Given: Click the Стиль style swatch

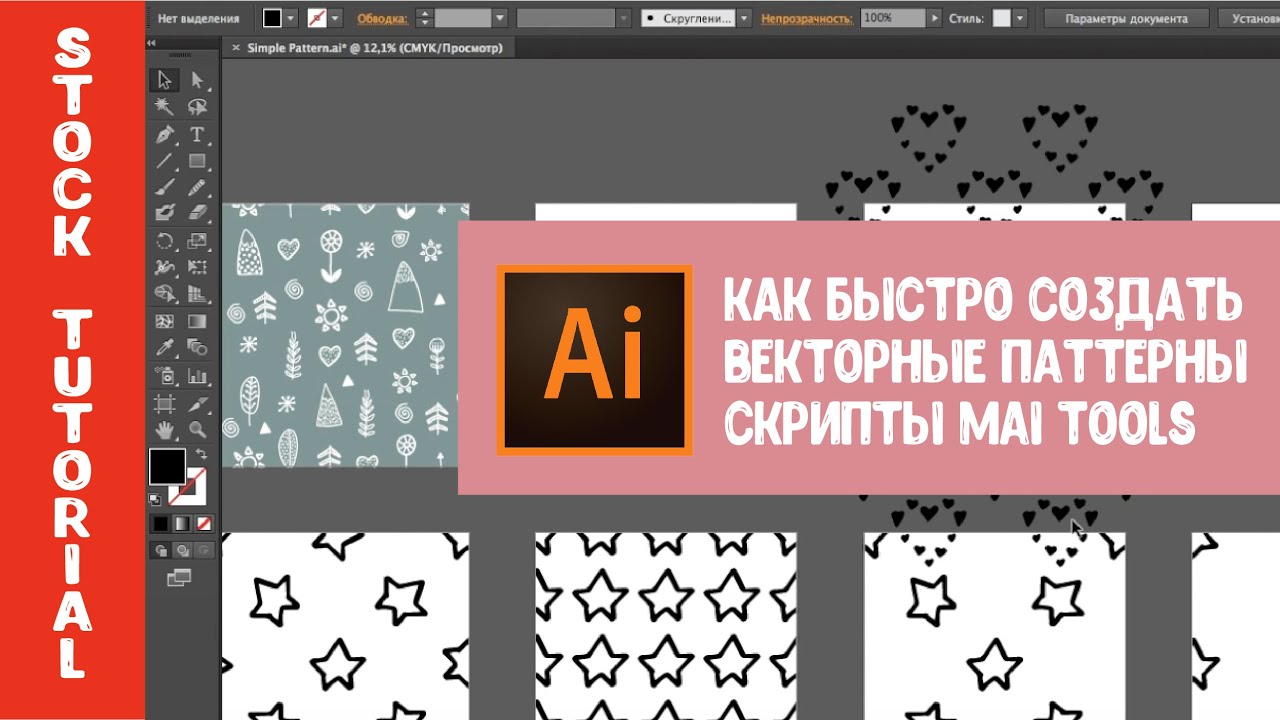Looking at the screenshot, I should point(1001,18).
